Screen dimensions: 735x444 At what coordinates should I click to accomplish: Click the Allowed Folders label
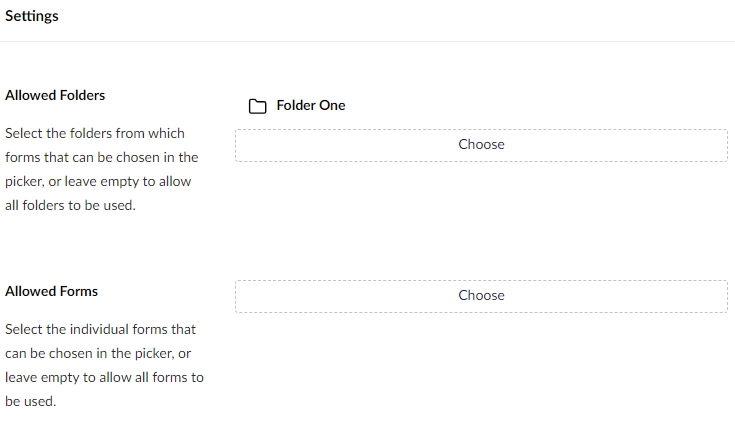(55, 95)
